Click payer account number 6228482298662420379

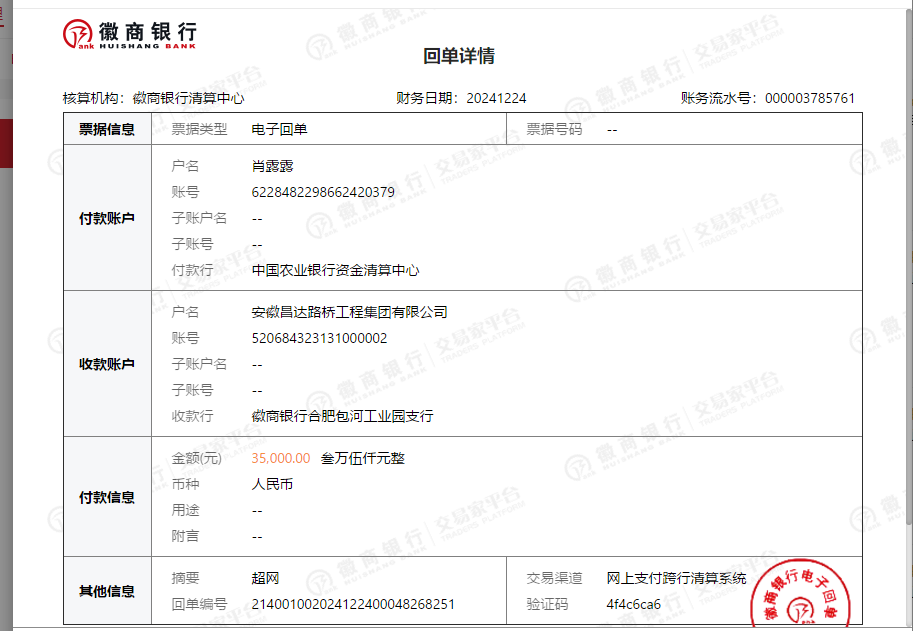click(x=322, y=192)
